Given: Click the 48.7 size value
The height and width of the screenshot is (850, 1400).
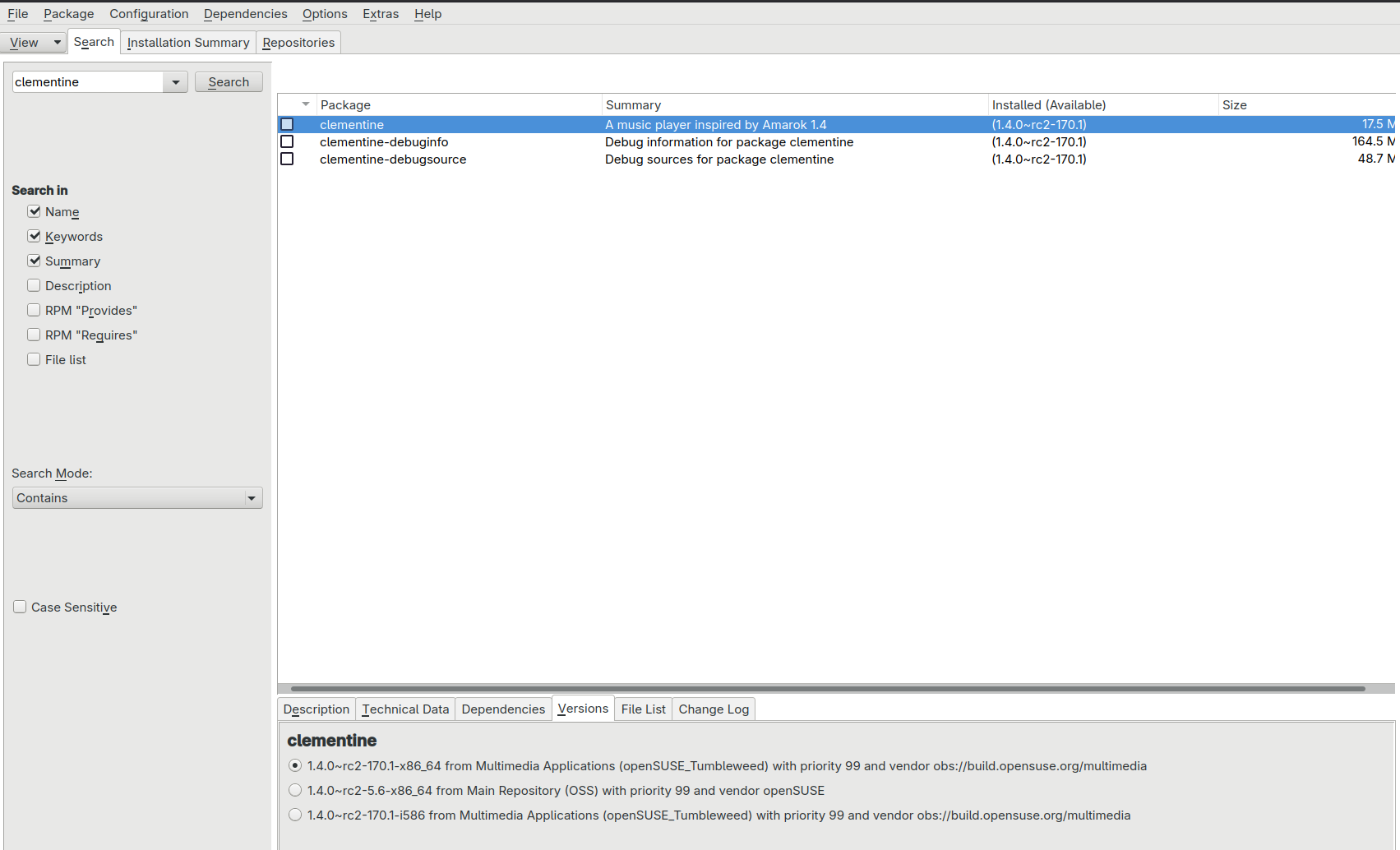Looking at the screenshot, I should click(x=1375, y=159).
